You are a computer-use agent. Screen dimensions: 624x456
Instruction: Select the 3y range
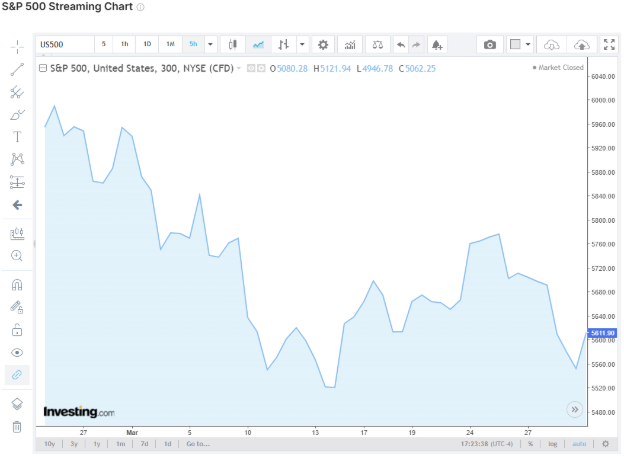tap(74, 444)
